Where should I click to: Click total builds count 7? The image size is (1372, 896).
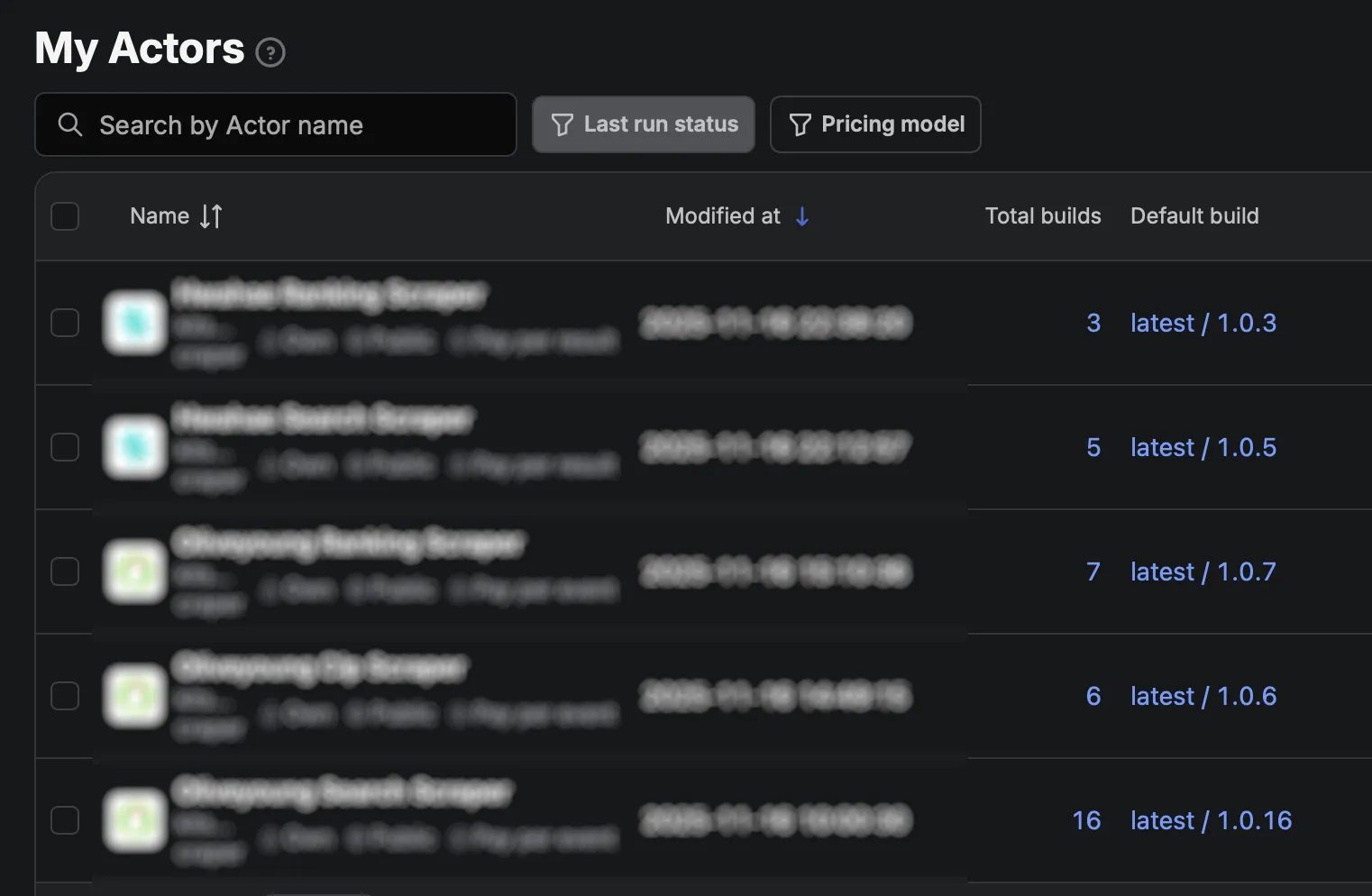click(1093, 571)
